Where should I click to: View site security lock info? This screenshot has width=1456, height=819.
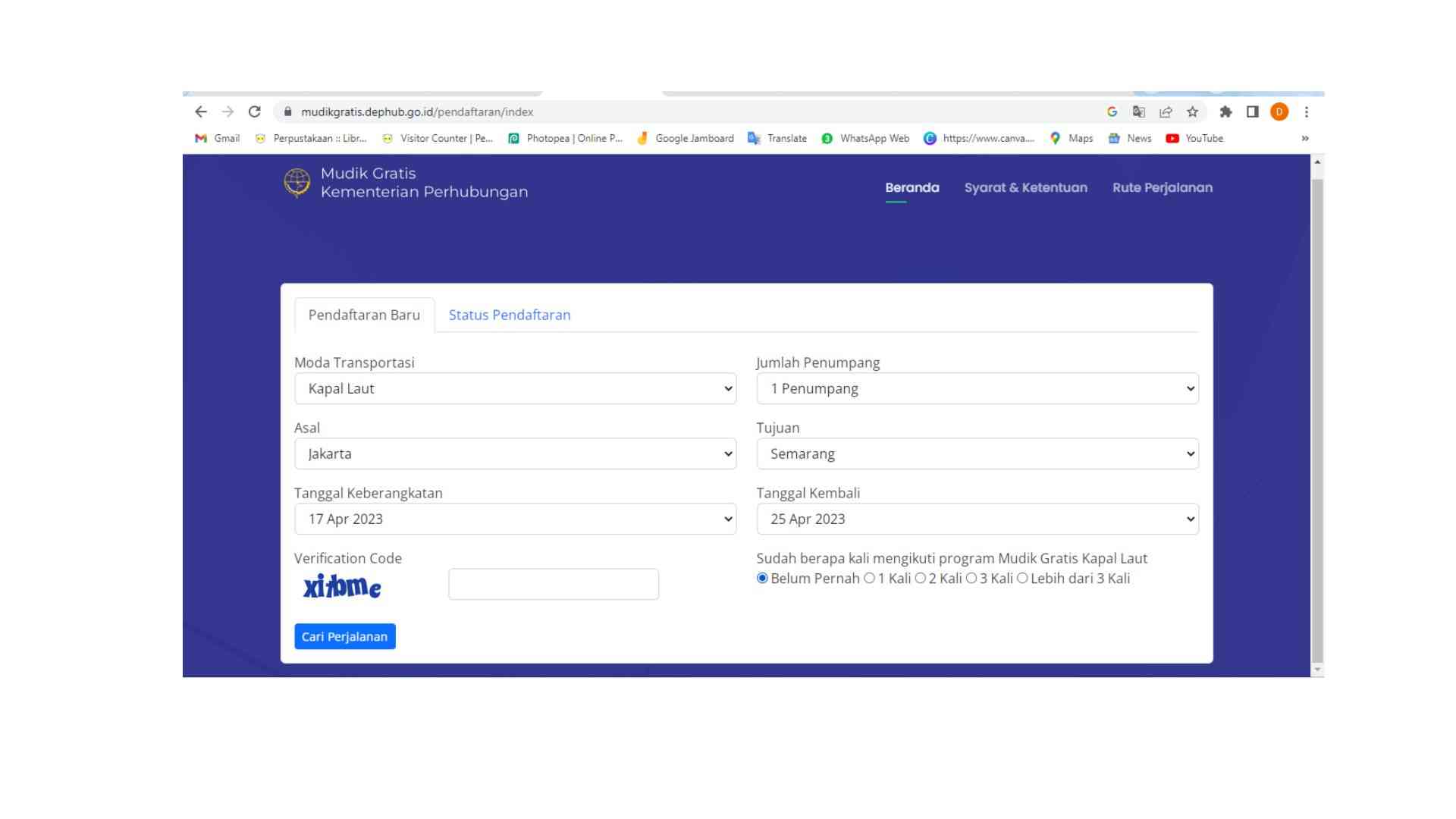coord(287,111)
